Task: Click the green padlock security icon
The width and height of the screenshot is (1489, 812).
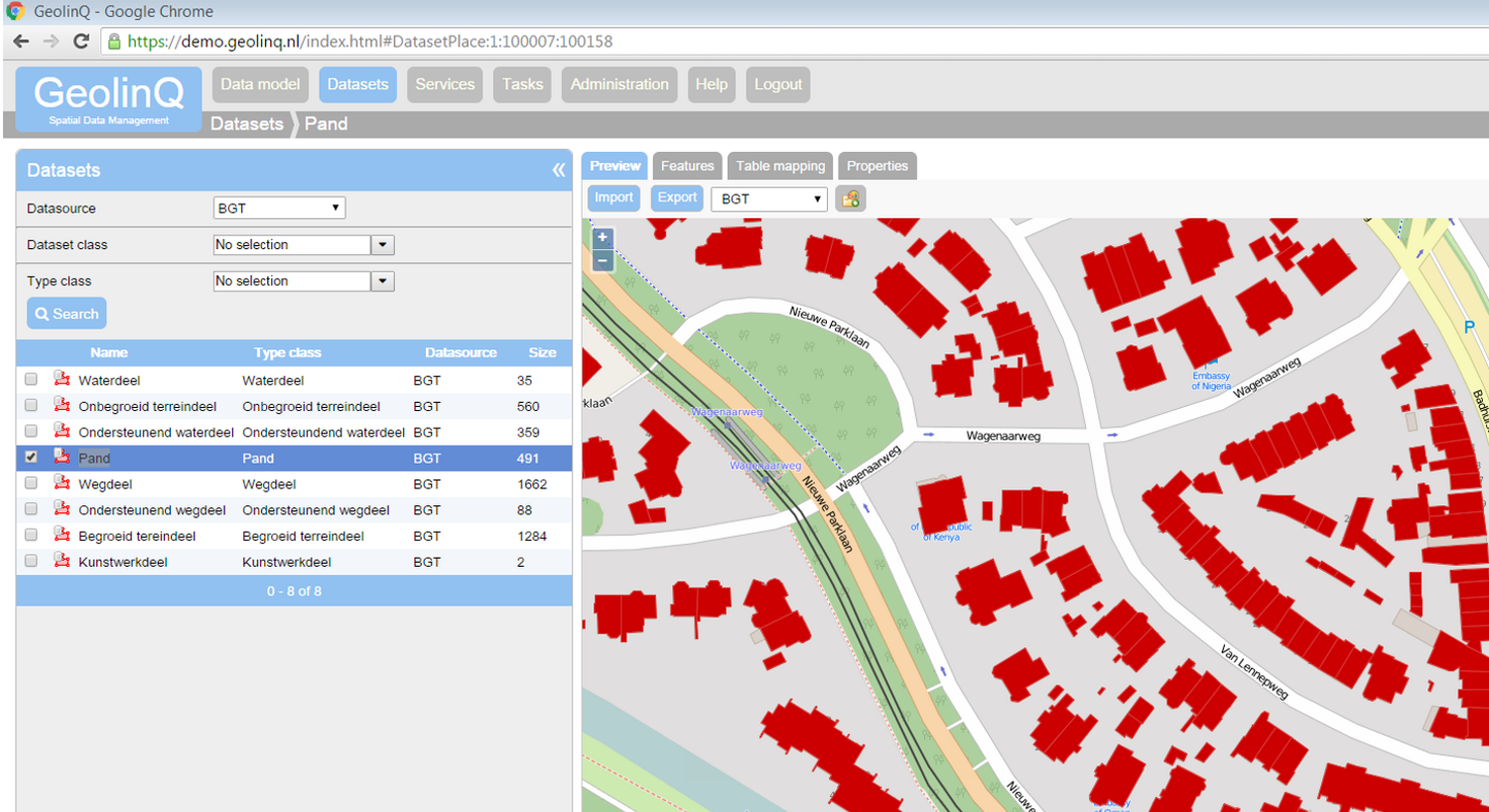Action: pyautogui.click(x=114, y=42)
